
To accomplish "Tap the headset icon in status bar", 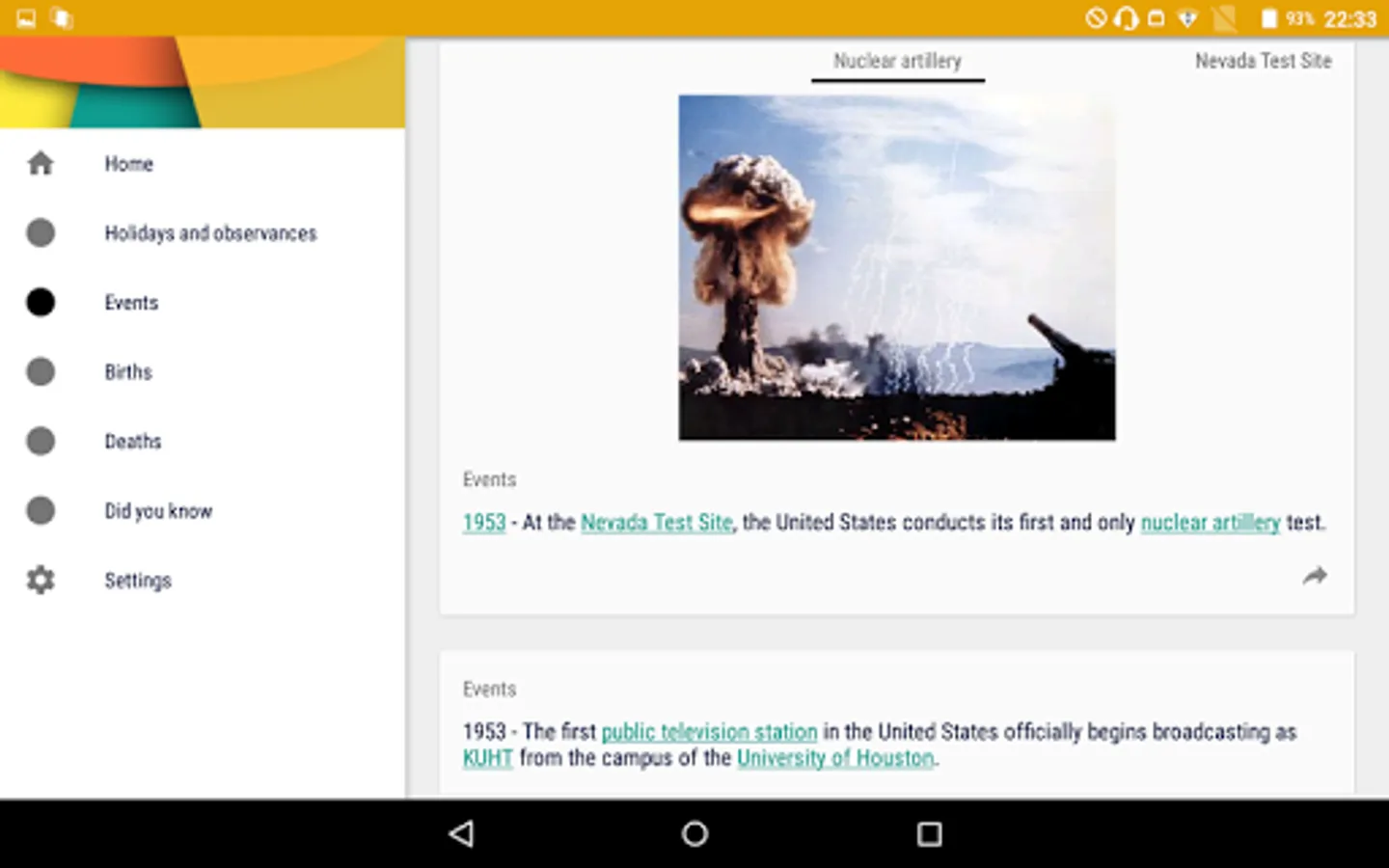I will pos(1126,18).
